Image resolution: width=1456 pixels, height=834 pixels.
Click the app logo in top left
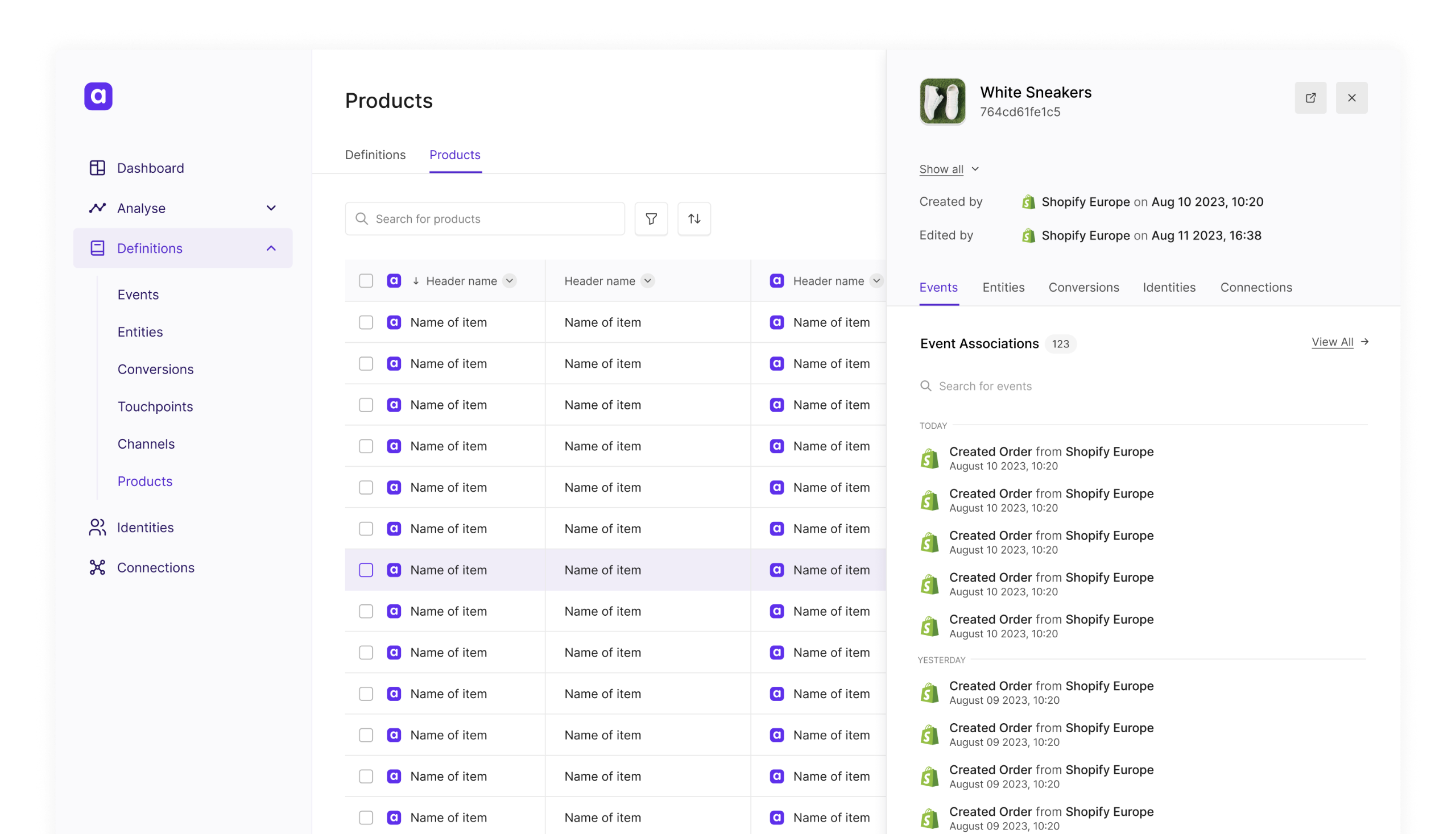[x=98, y=96]
